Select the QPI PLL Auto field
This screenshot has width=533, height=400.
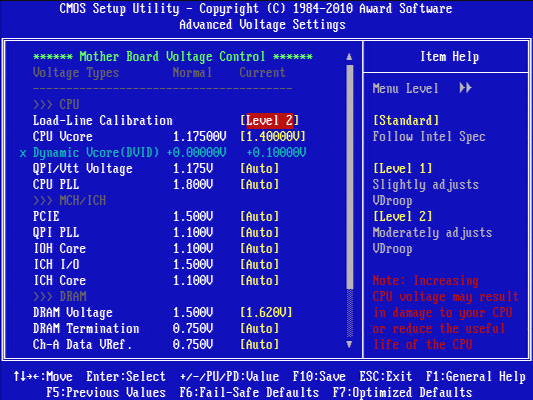coord(259,232)
